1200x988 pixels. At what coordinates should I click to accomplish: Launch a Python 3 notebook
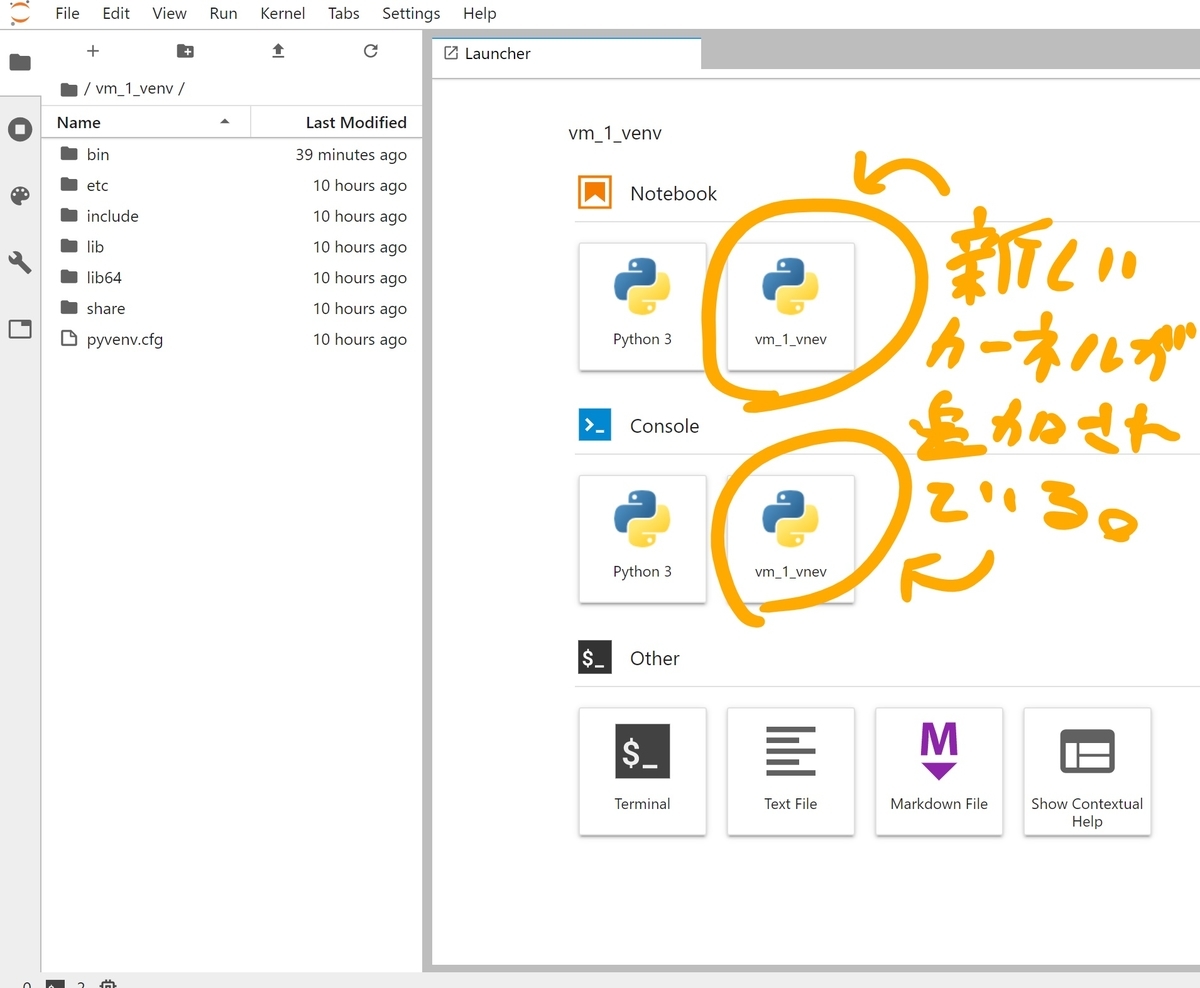click(x=642, y=306)
